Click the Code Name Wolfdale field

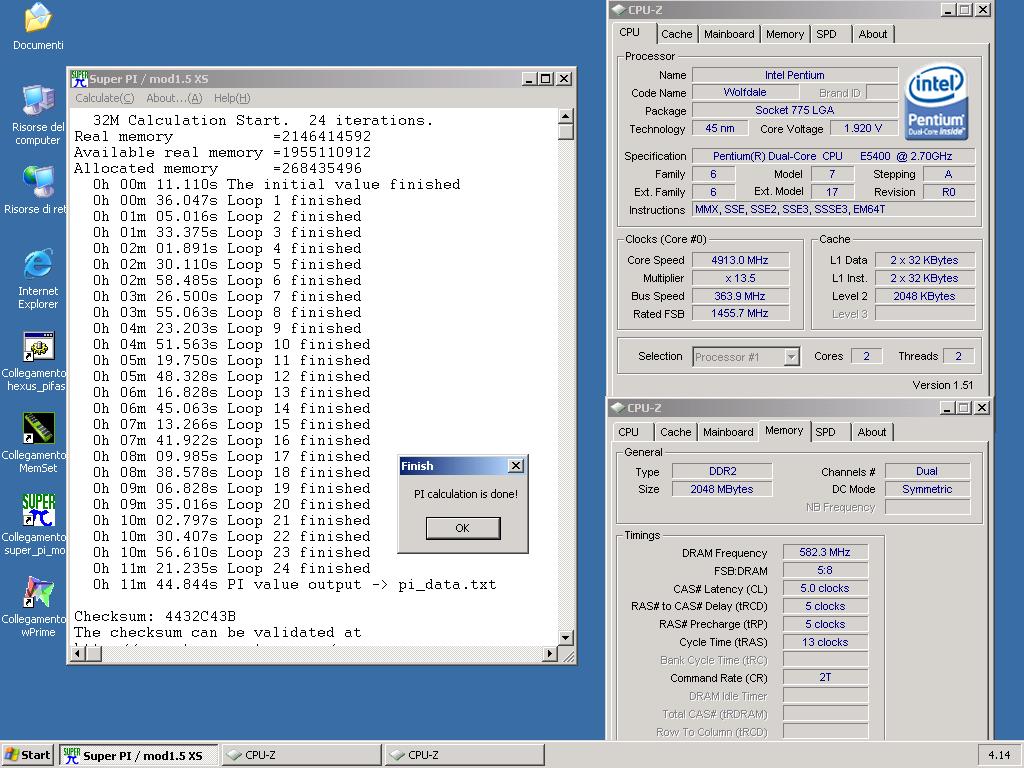pyautogui.click(x=744, y=92)
